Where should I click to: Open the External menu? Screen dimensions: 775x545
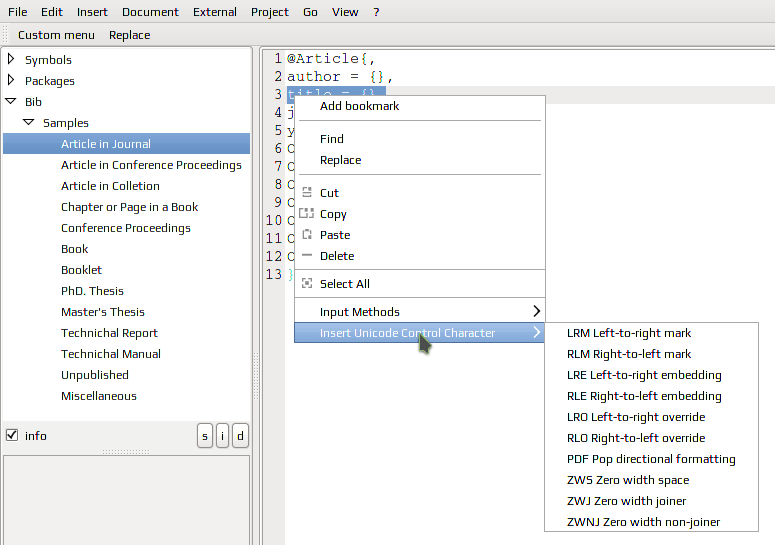(215, 12)
